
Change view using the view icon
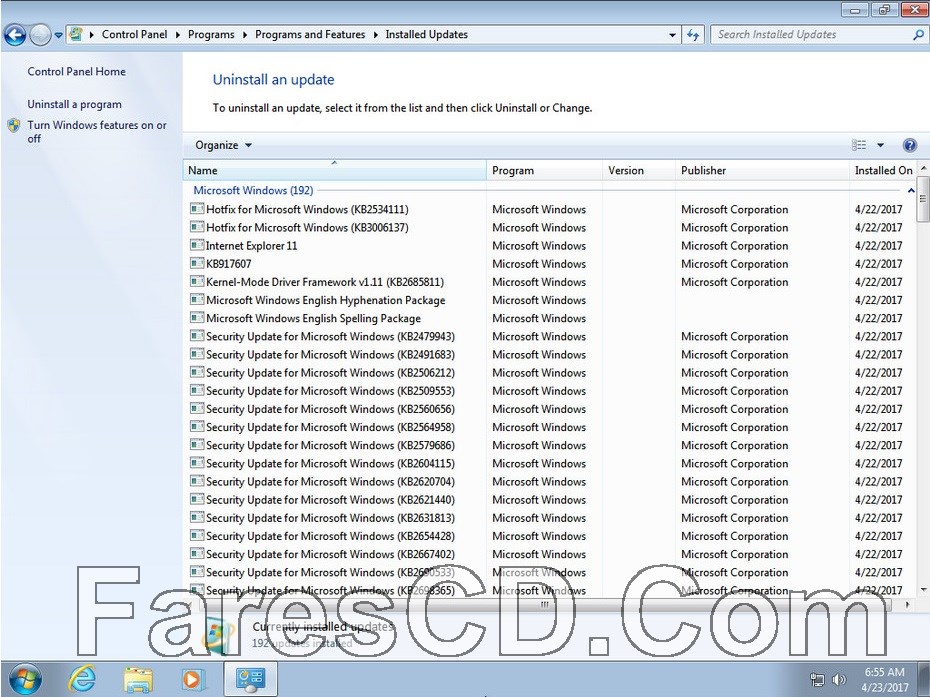pos(859,145)
